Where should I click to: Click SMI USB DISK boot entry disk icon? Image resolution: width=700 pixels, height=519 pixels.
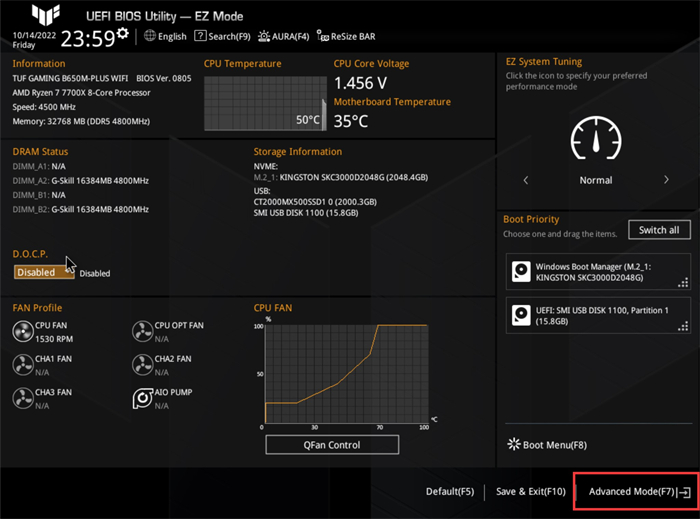[x=521, y=316]
